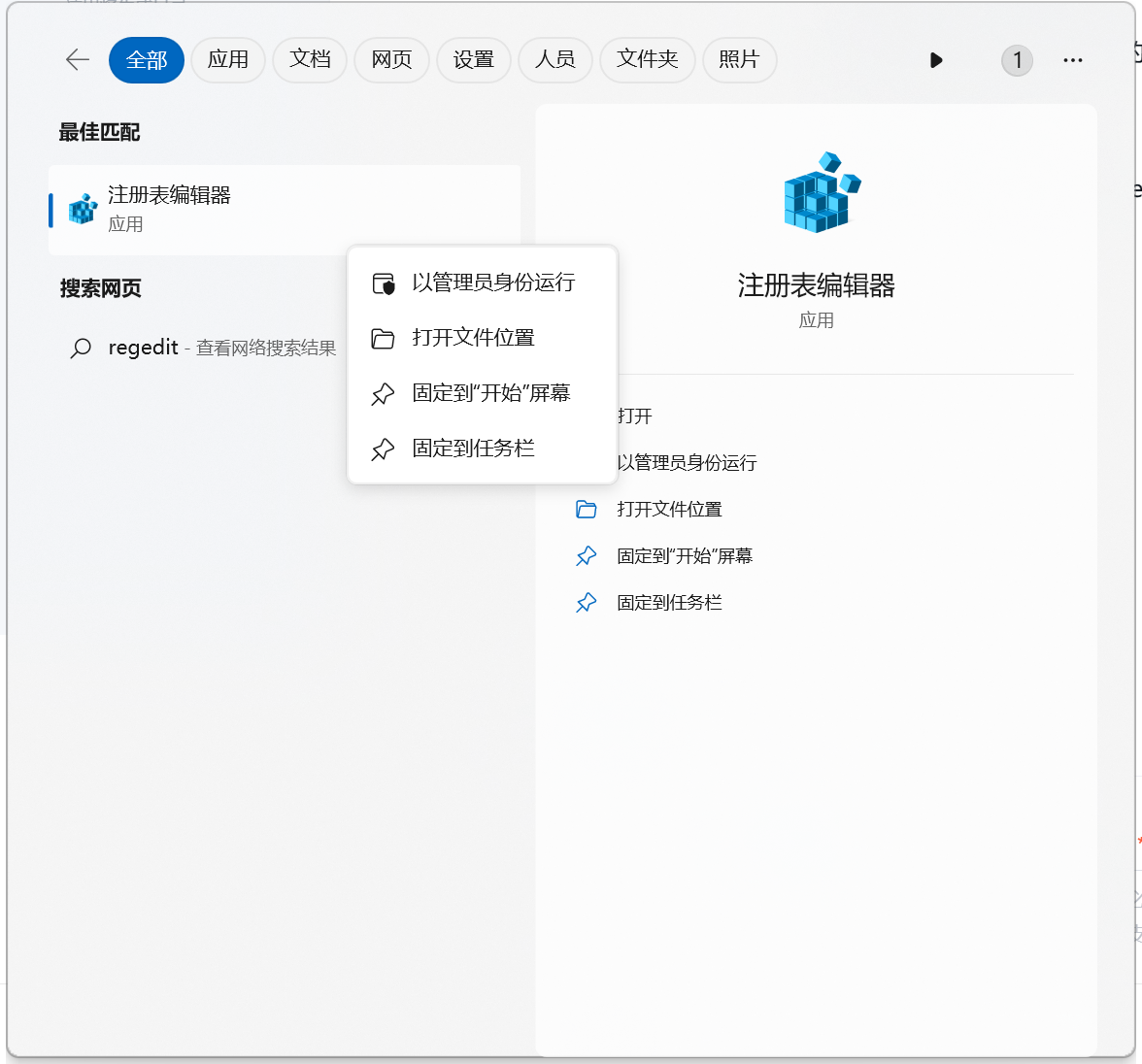Click the round badge showing 1

click(1017, 60)
